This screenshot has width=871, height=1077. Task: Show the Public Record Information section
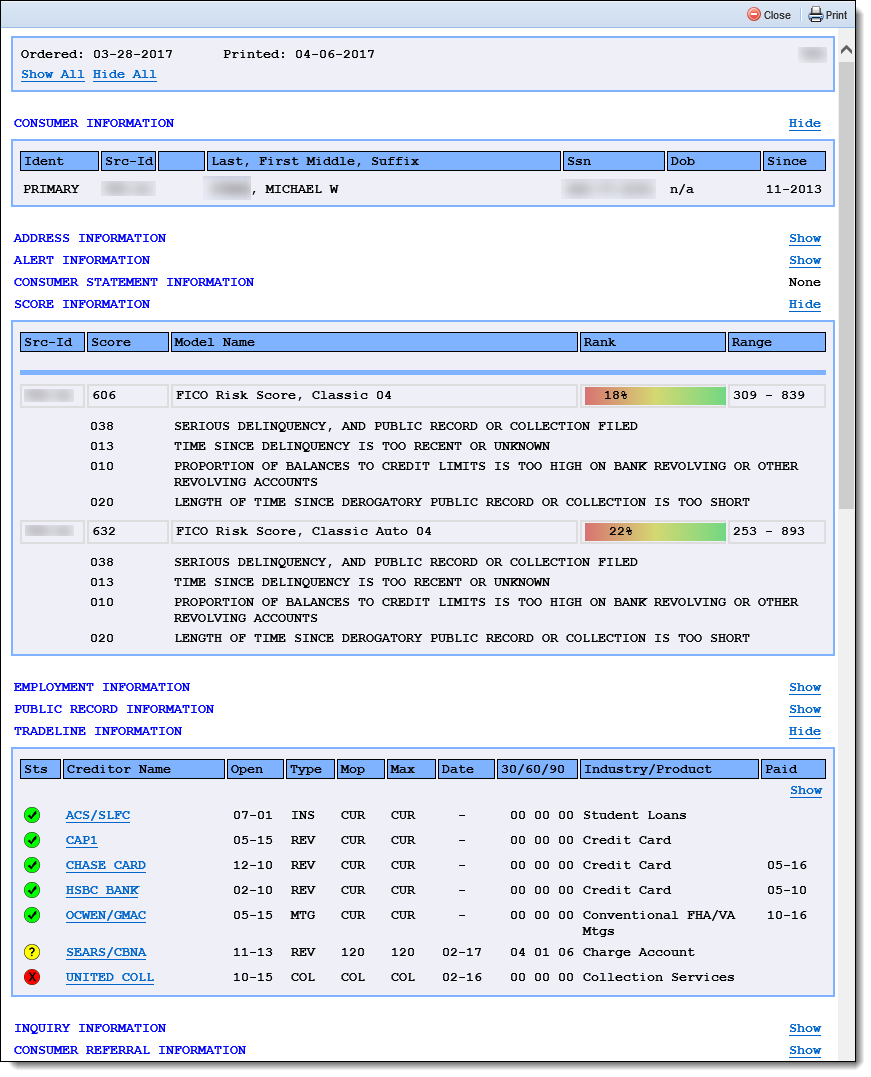click(x=805, y=710)
